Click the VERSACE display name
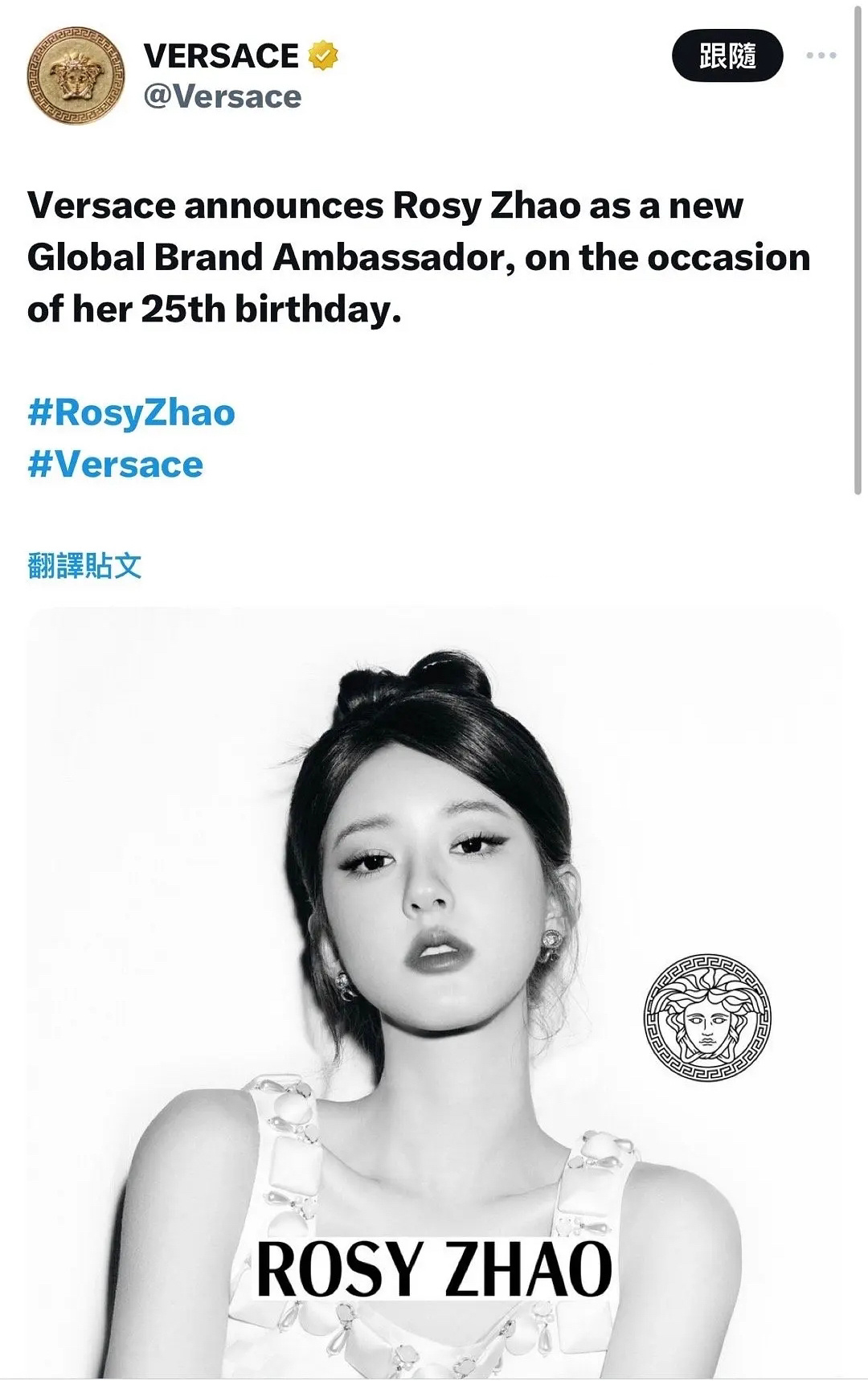Viewport: 868px width, 1381px height. tap(221, 55)
